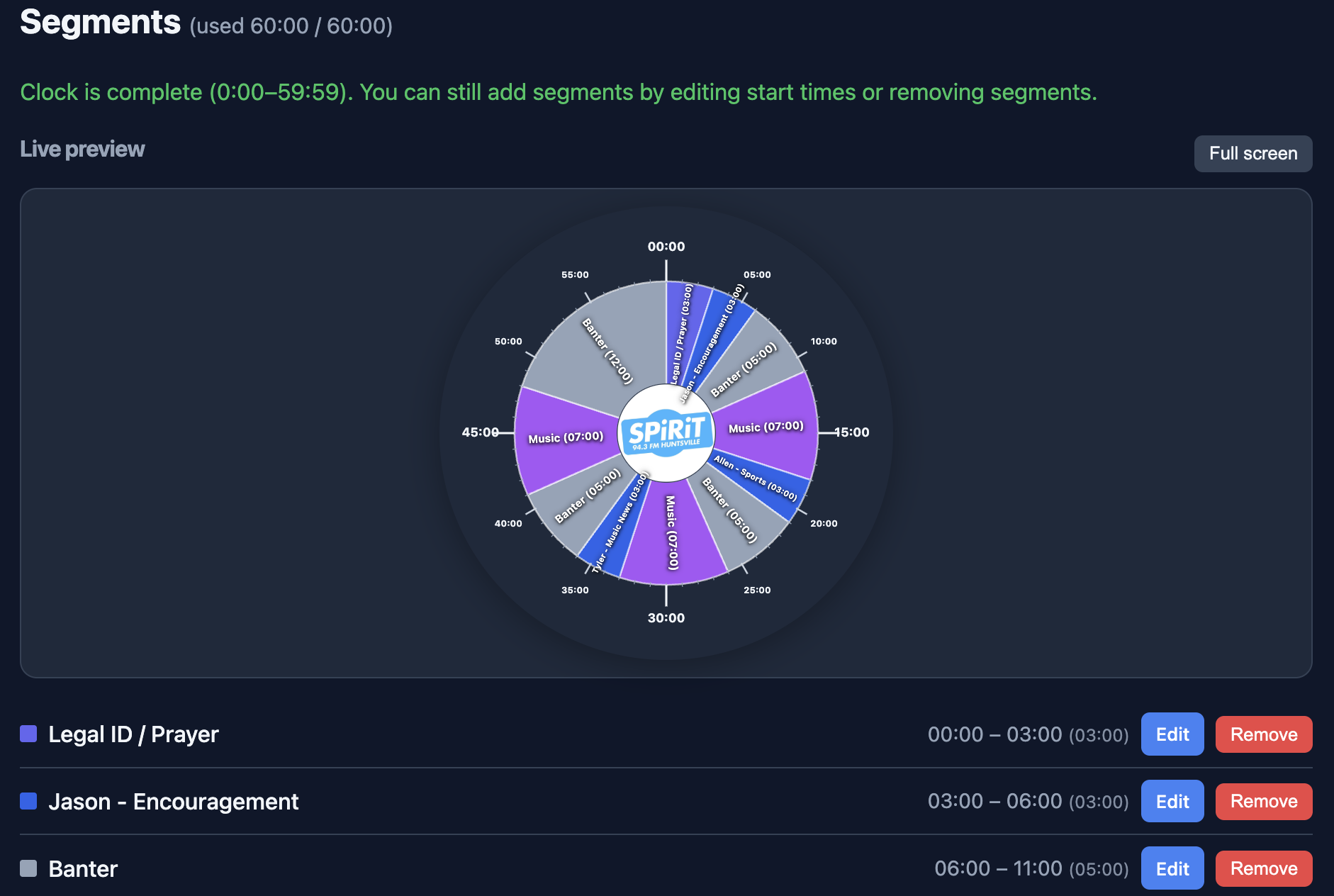The image size is (1334, 896).
Task: Click the SPiRiT 94.3 FM logo at clock center
Action: 666,431
